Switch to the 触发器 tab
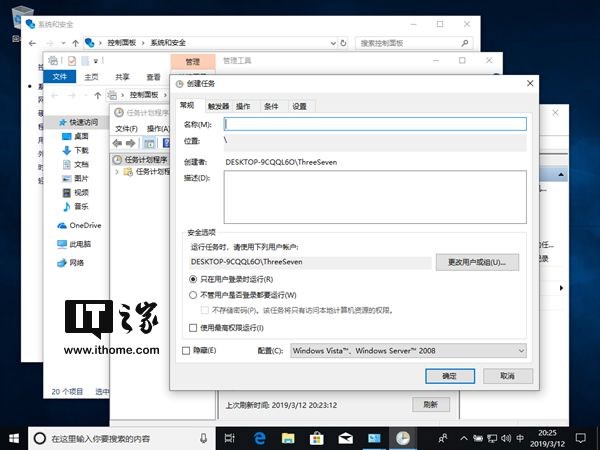Image resolution: width=600 pixels, height=450 pixels. 218,106
